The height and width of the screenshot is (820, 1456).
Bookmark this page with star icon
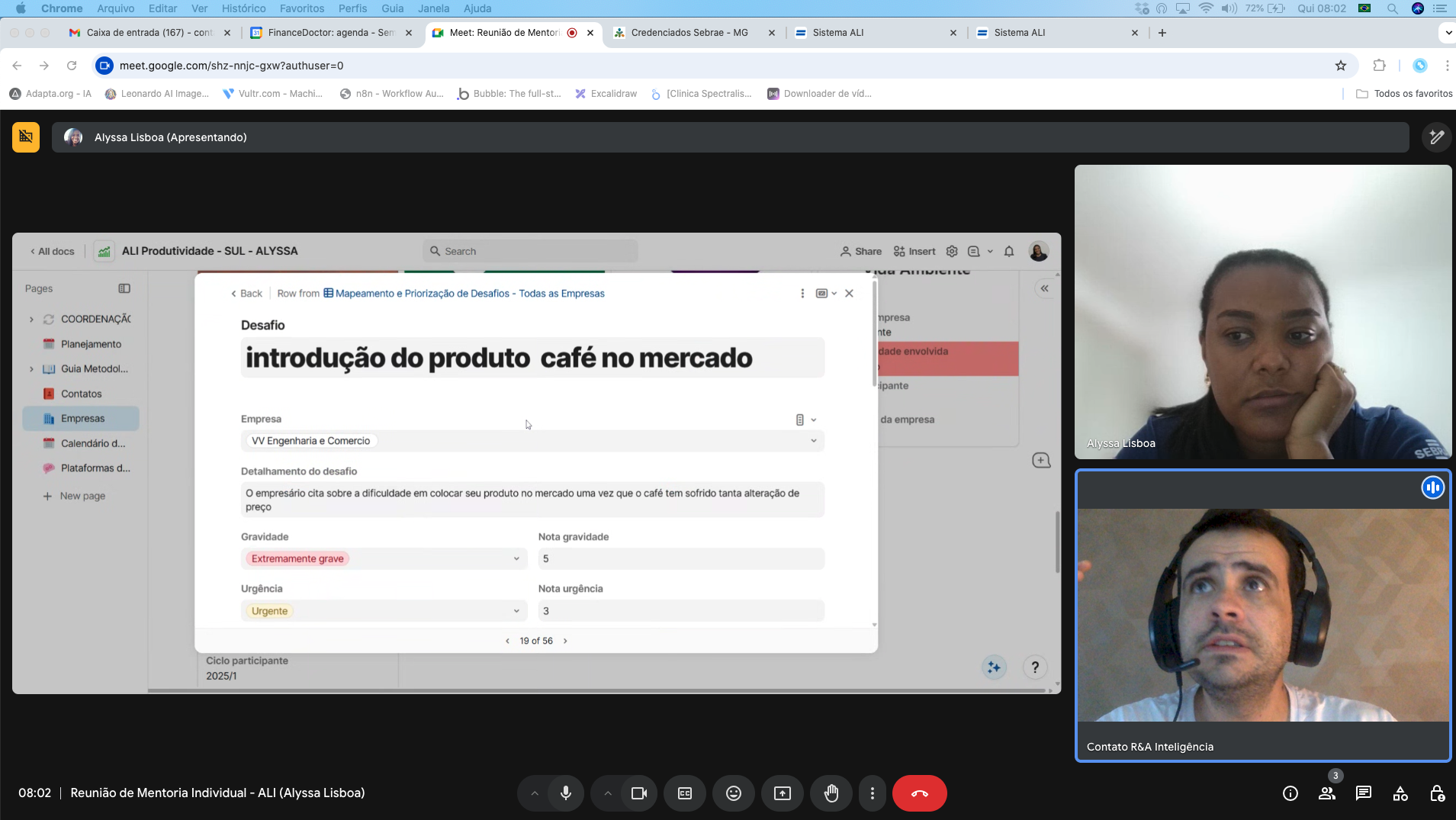click(1341, 66)
